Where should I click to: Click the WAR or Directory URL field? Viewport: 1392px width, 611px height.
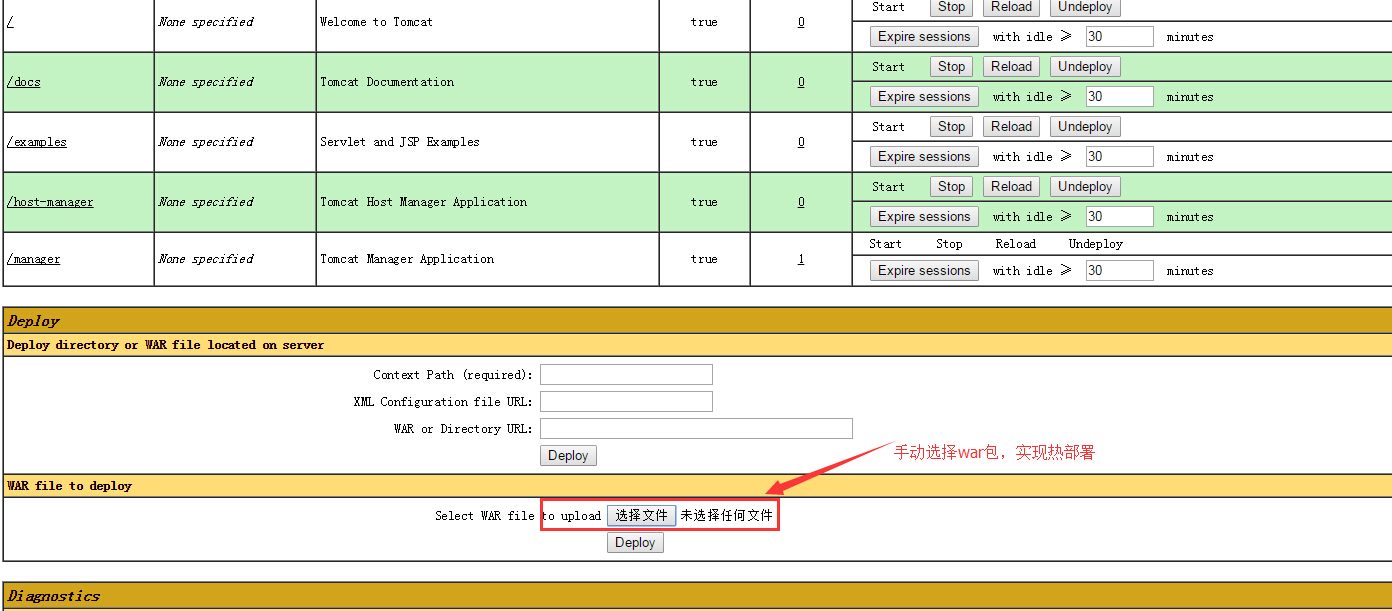pyautogui.click(x=696, y=429)
